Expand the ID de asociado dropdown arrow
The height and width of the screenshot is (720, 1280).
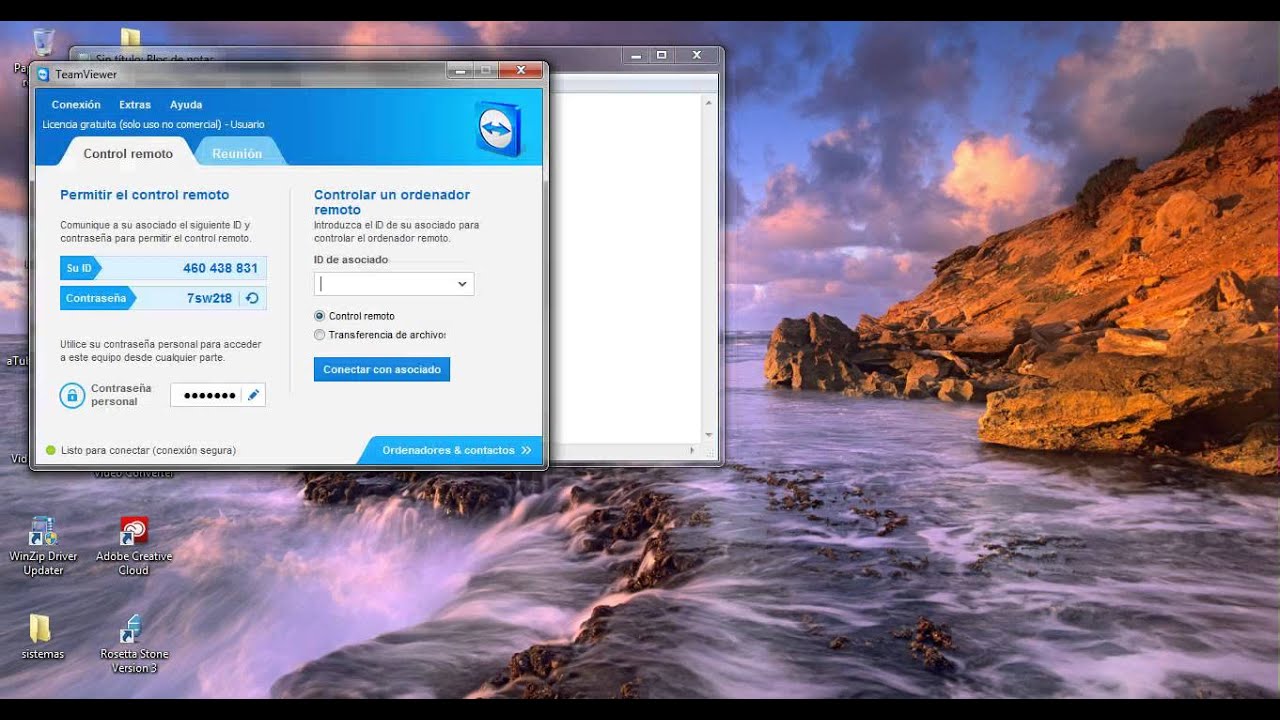pyautogui.click(x=462, y=284)
